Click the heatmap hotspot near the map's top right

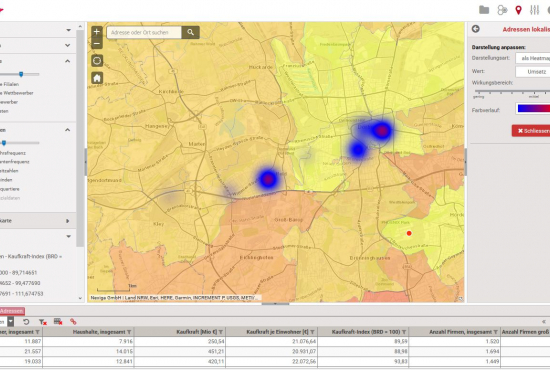(x=382, y=130)
